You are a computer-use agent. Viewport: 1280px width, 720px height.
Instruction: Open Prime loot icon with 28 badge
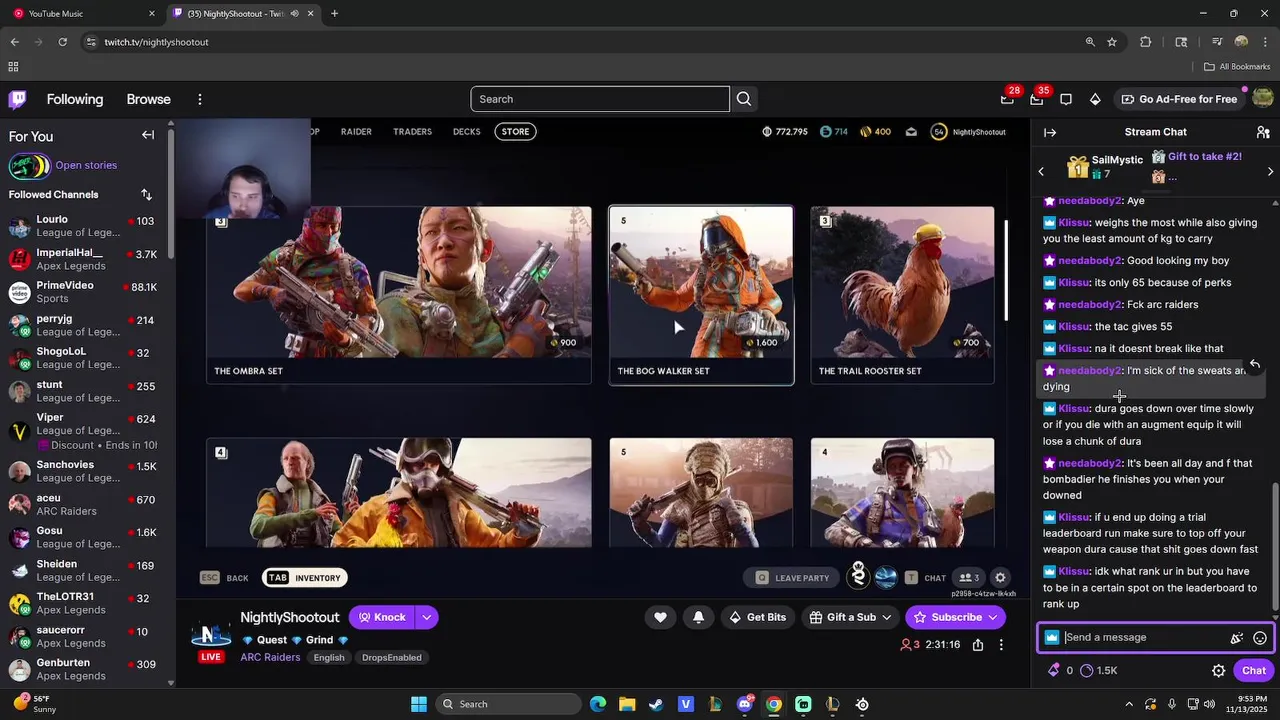click(x=1007, y=99)
